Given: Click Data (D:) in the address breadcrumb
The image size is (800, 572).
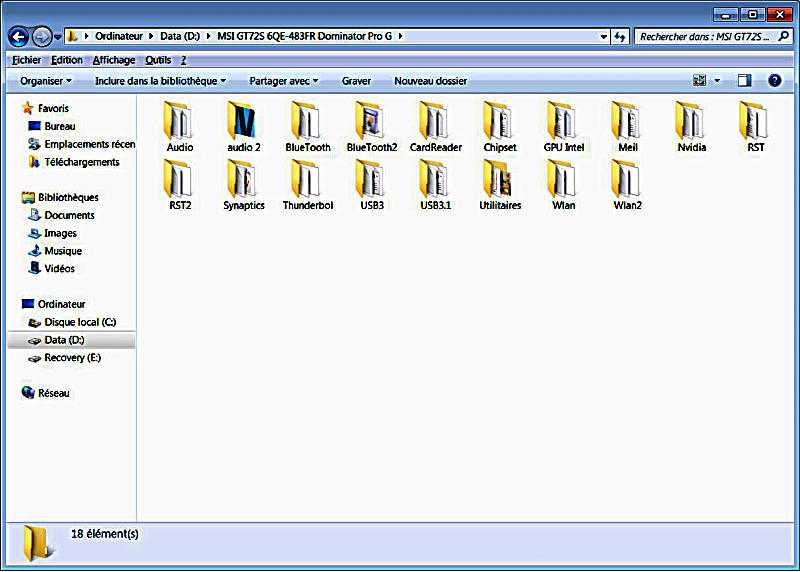Looking at the screenshot, I should (x=180, y=36).
